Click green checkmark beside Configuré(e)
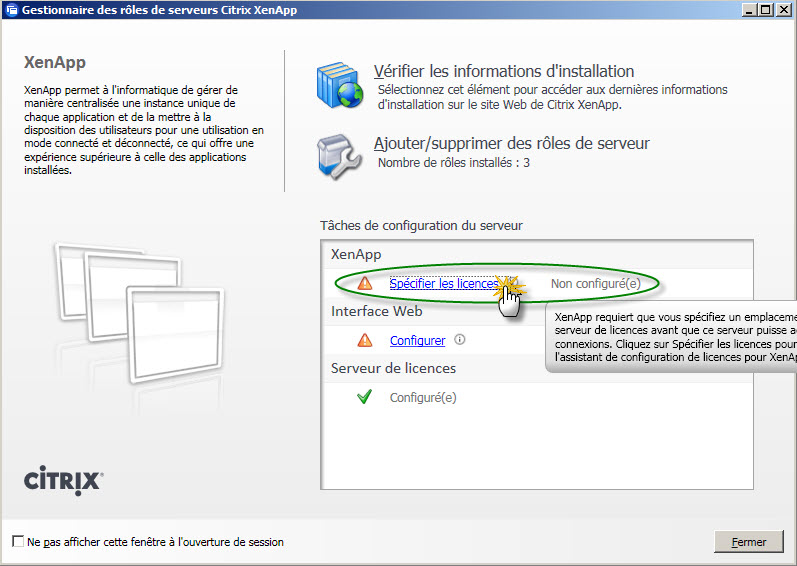Image resolution: width=797 pixels, height=566 pixels. click(364, 396)
